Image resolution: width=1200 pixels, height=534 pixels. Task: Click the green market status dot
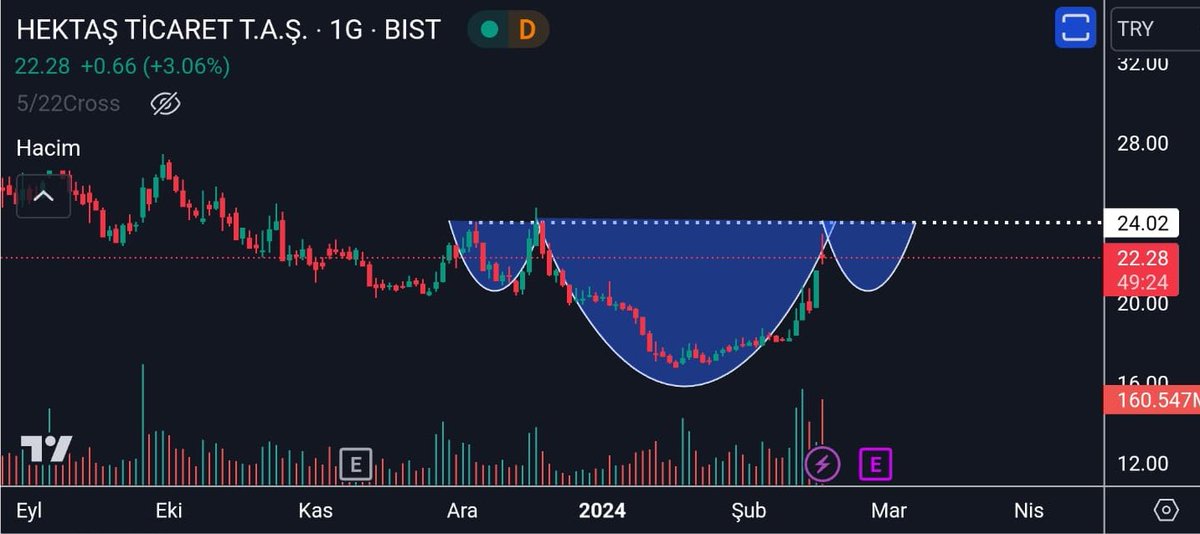[x=490, y=29]
